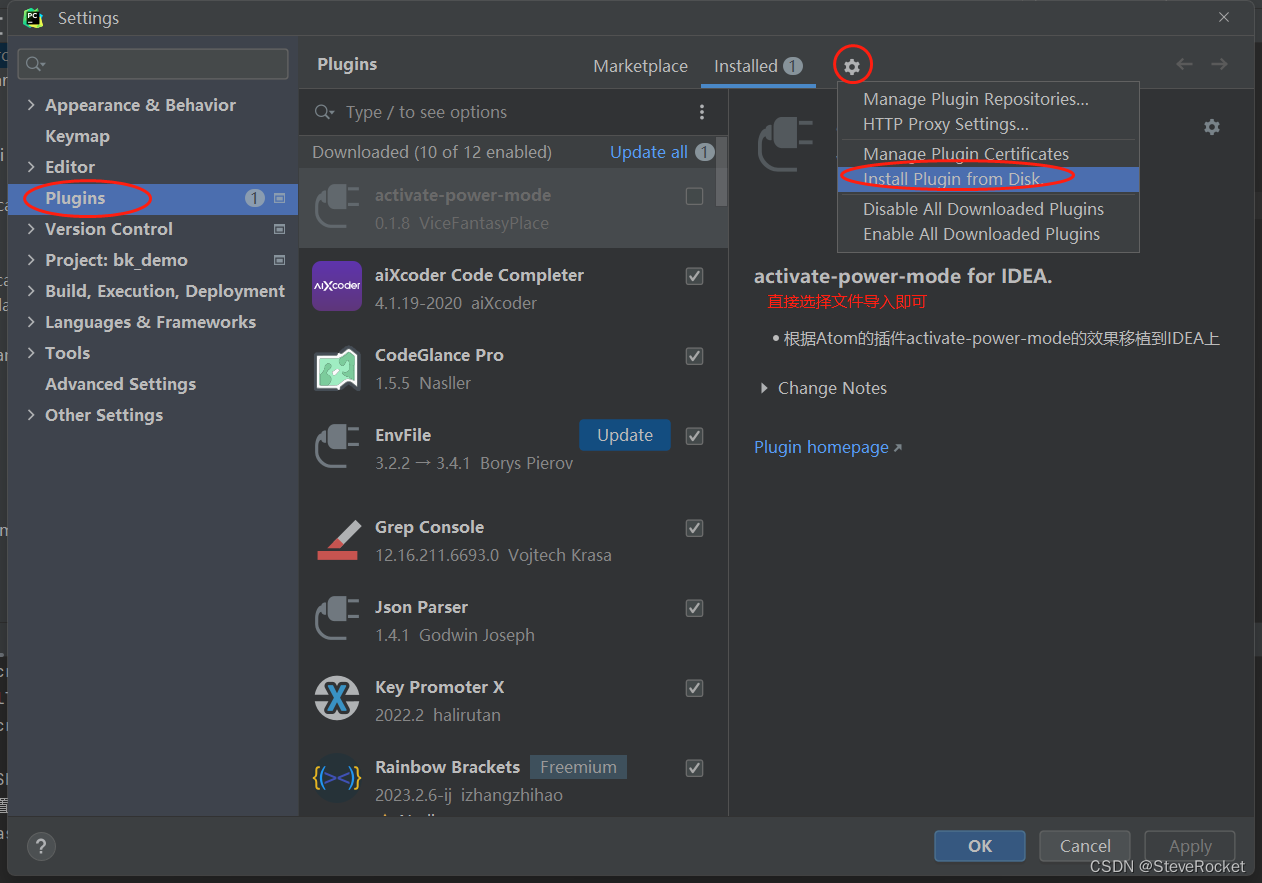Select the Grep Console plugin icon
The image size is (1262, 883).
[x=337, y=540]
